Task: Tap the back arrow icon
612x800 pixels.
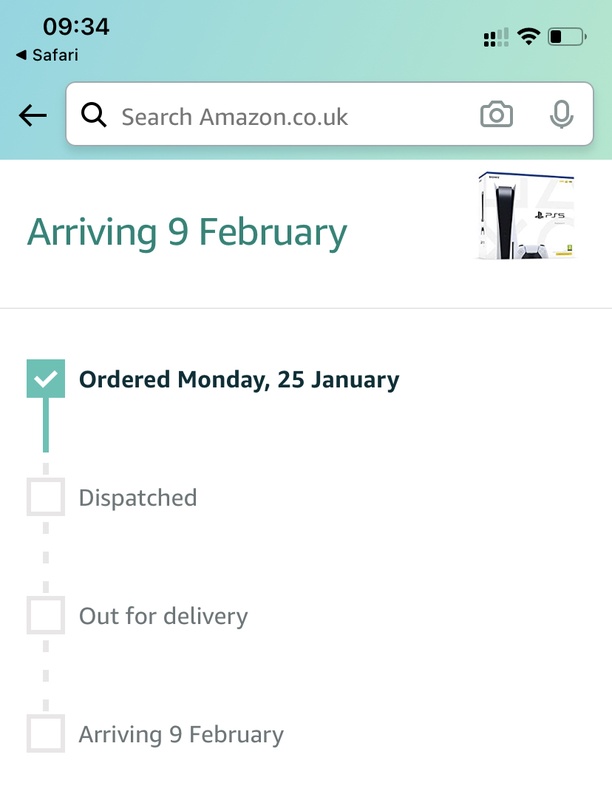Action: pos(33,116)
